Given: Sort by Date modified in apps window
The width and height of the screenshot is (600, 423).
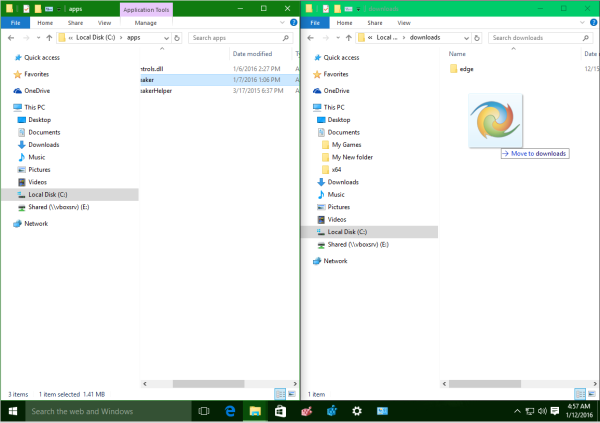Looking at the screenshot, I should (253, 54).
